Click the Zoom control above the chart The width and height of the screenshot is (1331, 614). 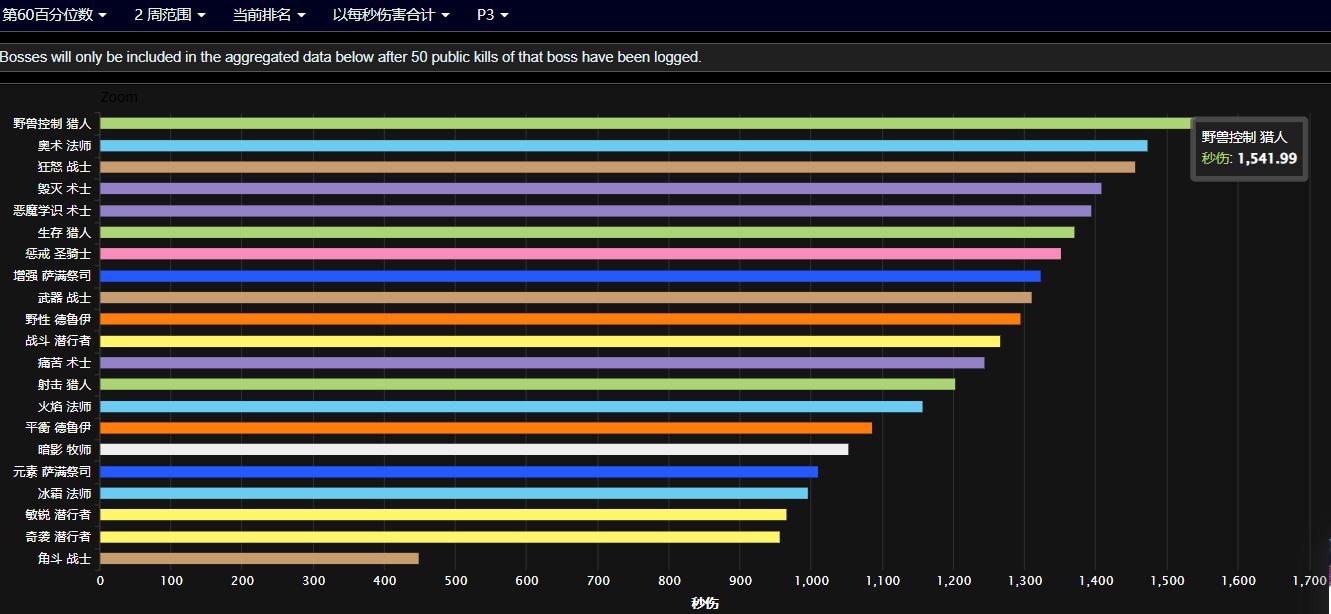[120, 97]
